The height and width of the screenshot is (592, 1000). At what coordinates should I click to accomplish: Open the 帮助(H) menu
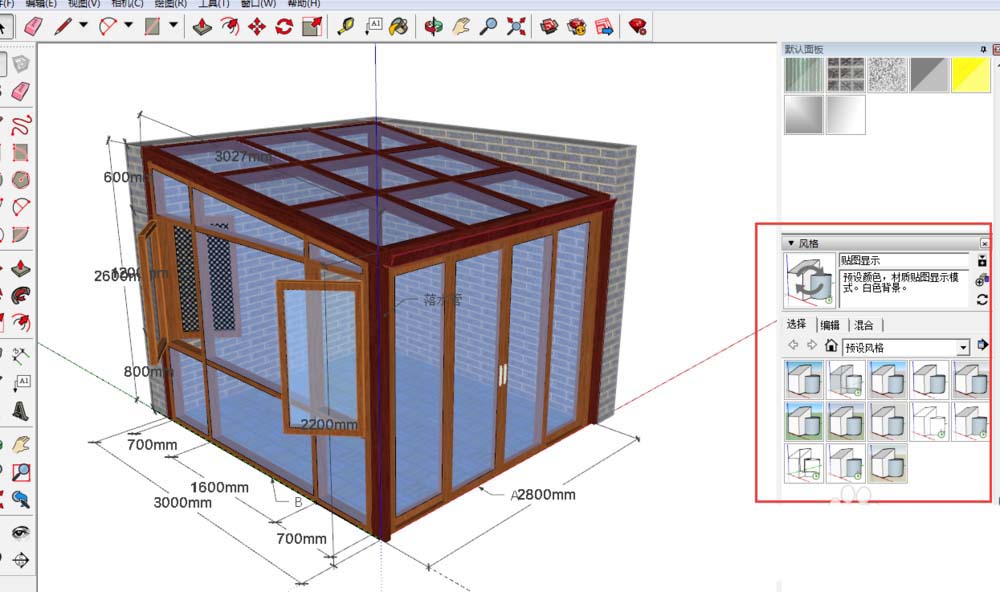[304, 4]
